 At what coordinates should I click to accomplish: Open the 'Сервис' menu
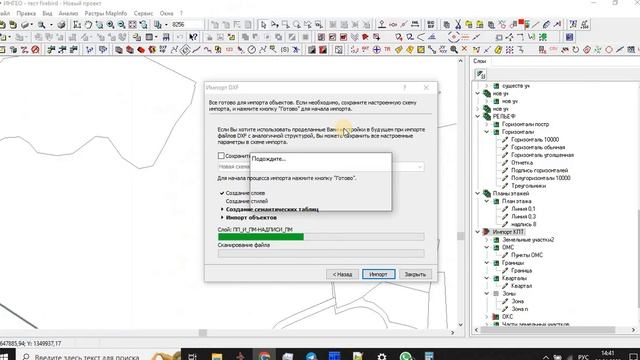[x=143, y=13]
